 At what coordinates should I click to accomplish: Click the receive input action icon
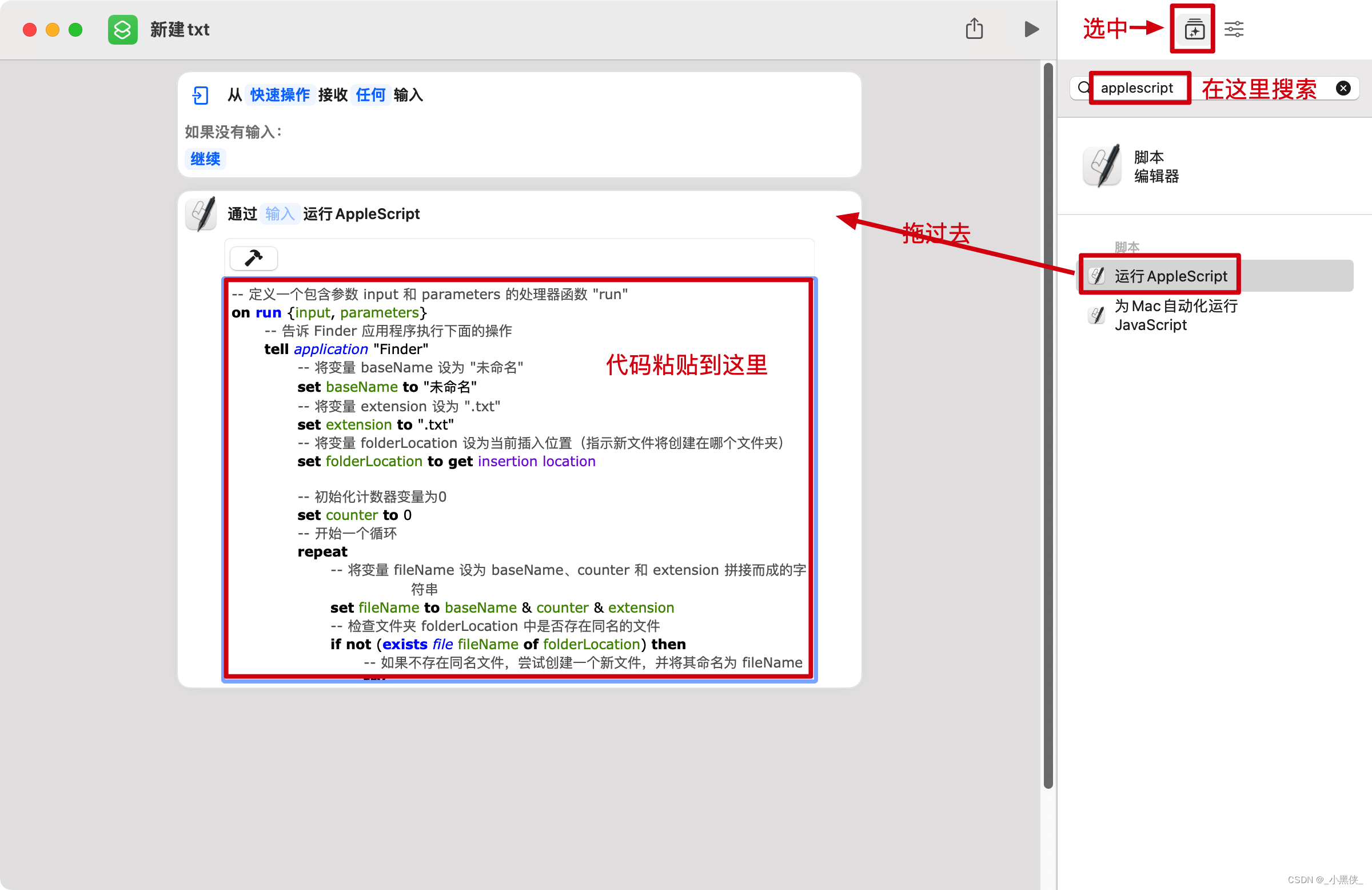(200, 95)
